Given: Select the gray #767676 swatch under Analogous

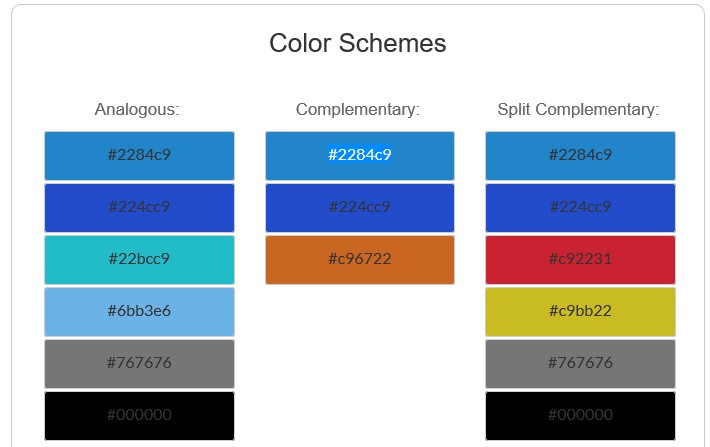Looking at the screenshot, I should [139, 364].
